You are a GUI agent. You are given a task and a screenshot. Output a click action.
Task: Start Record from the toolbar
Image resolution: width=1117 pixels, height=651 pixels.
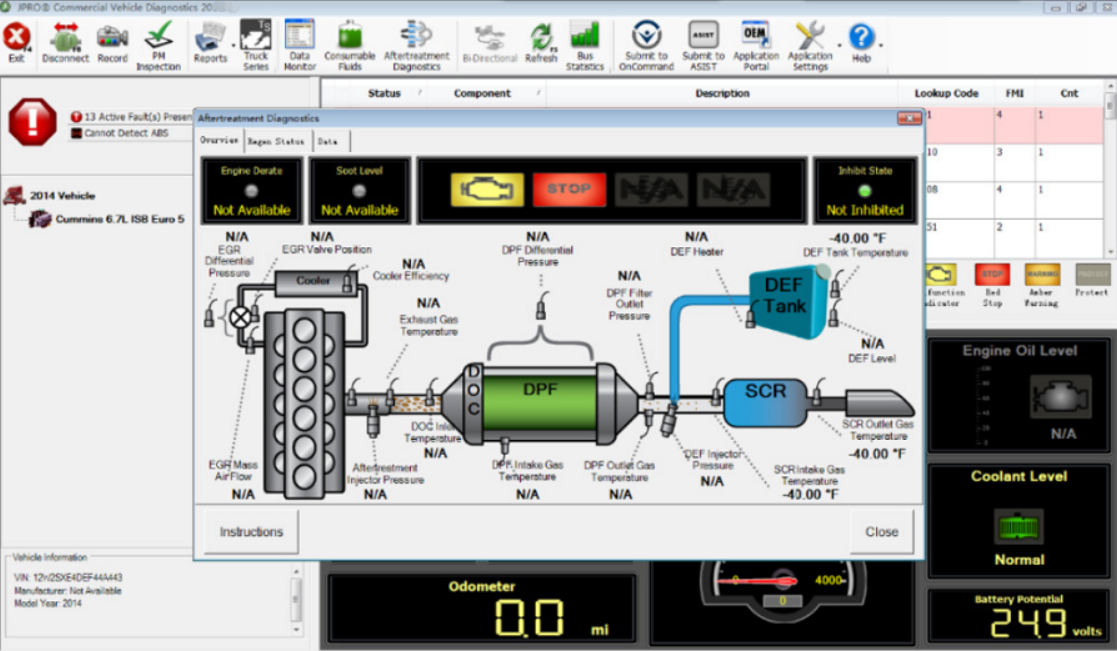click(112, 43)
